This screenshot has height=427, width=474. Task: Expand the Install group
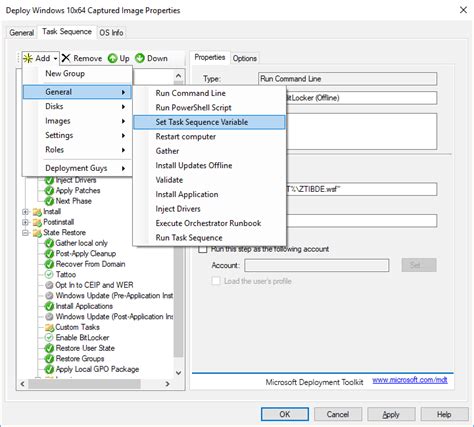pyautogui.click(x=26, y=212)
